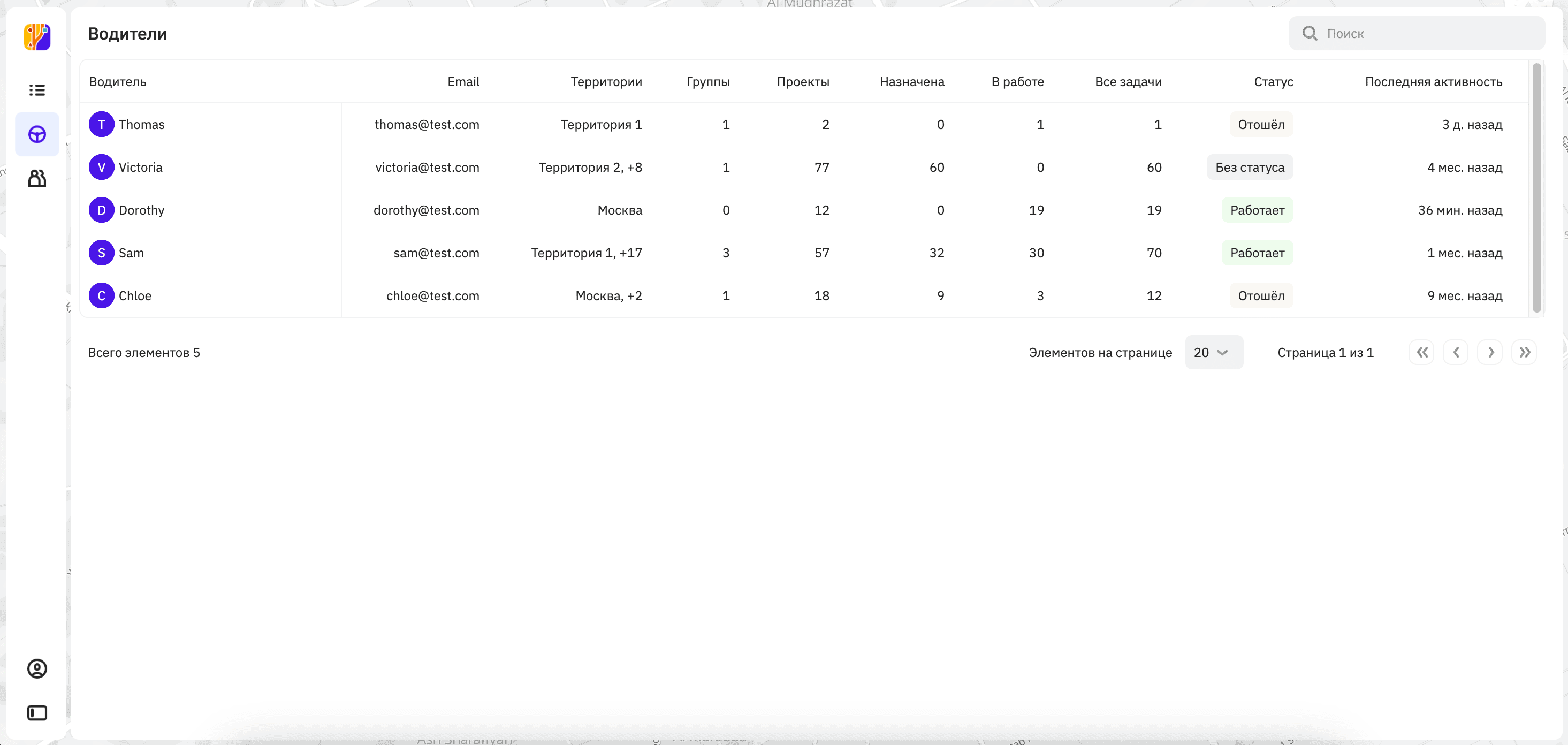Sort by Последняя активность column header
The image size is (1568, 745).
pyautogui.click(x=1433, y=81)
